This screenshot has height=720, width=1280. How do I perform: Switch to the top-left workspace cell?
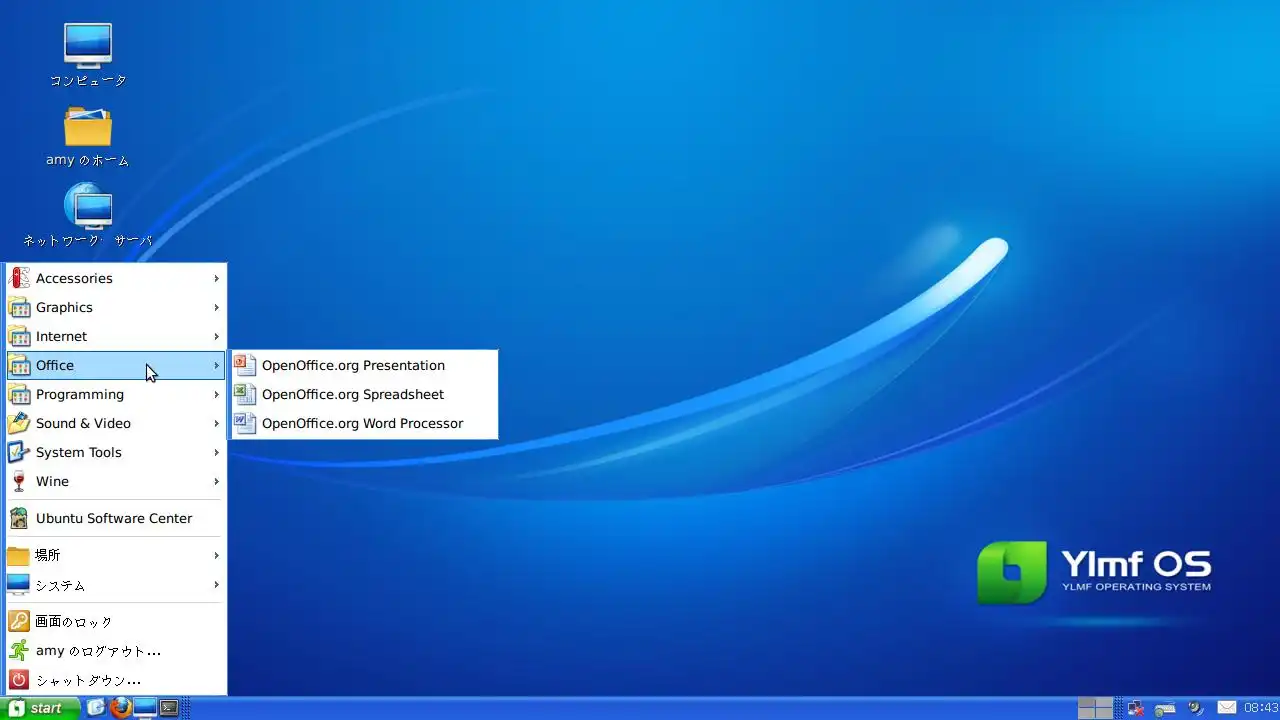(x=1087, y=703)
